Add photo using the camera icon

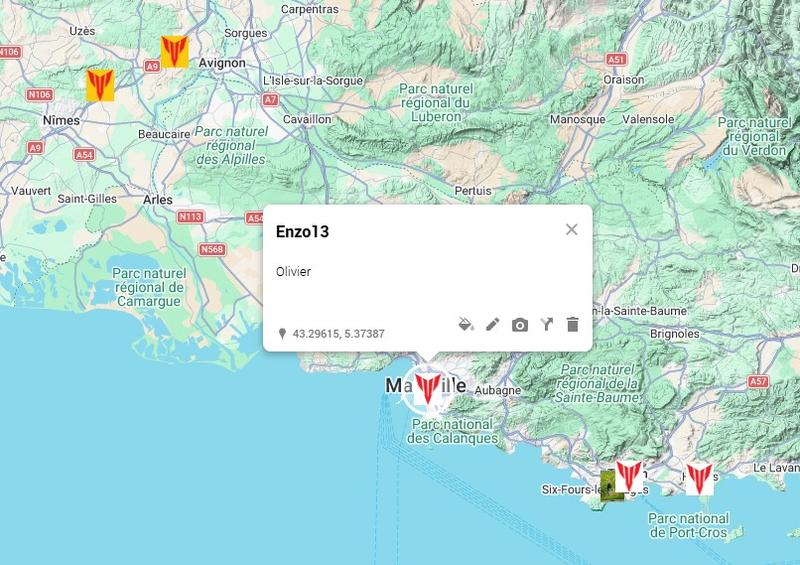tap(520, 325)
